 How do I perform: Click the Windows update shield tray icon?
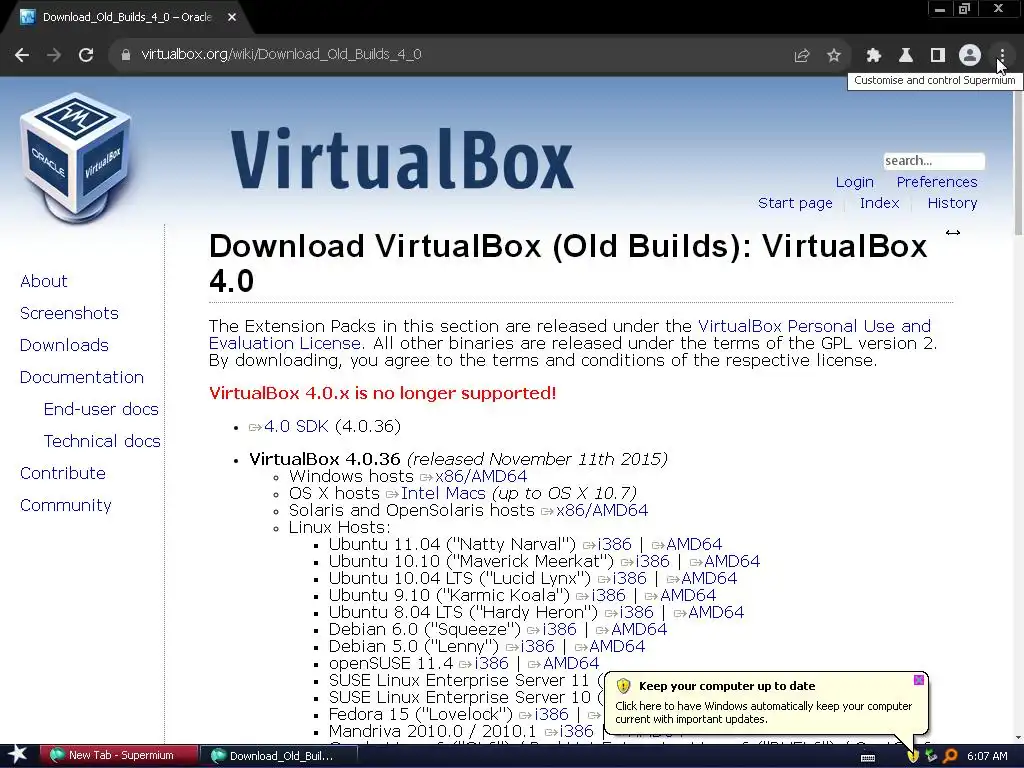pos(913,756)
